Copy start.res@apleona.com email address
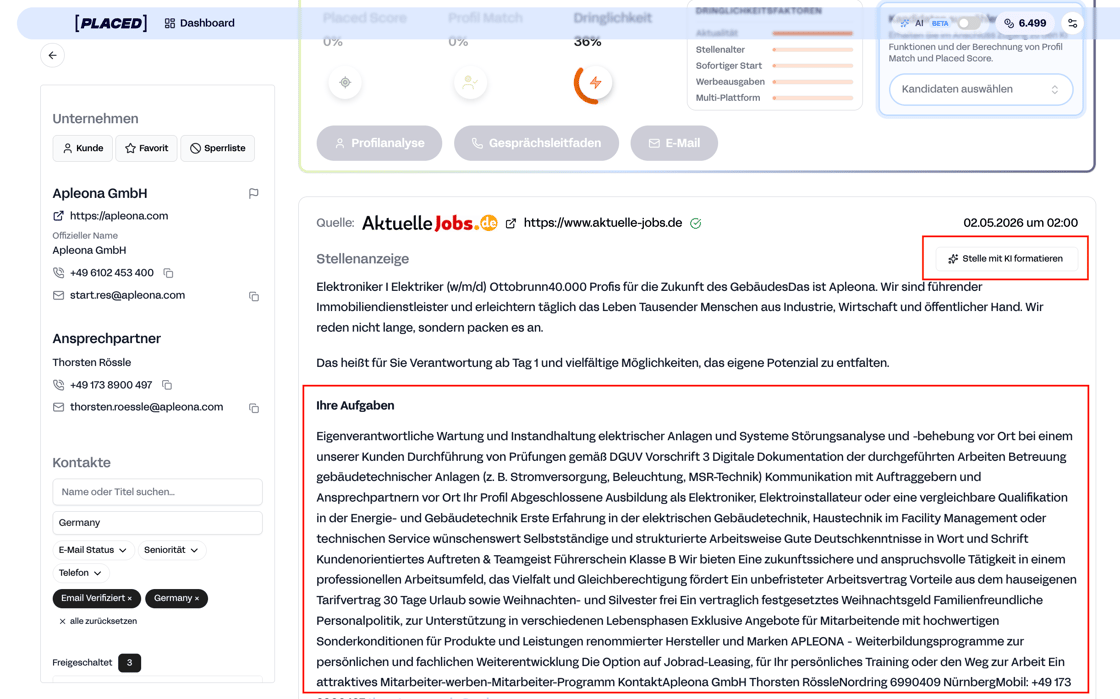Screen dimensions: 1120x699 point(254,296)
